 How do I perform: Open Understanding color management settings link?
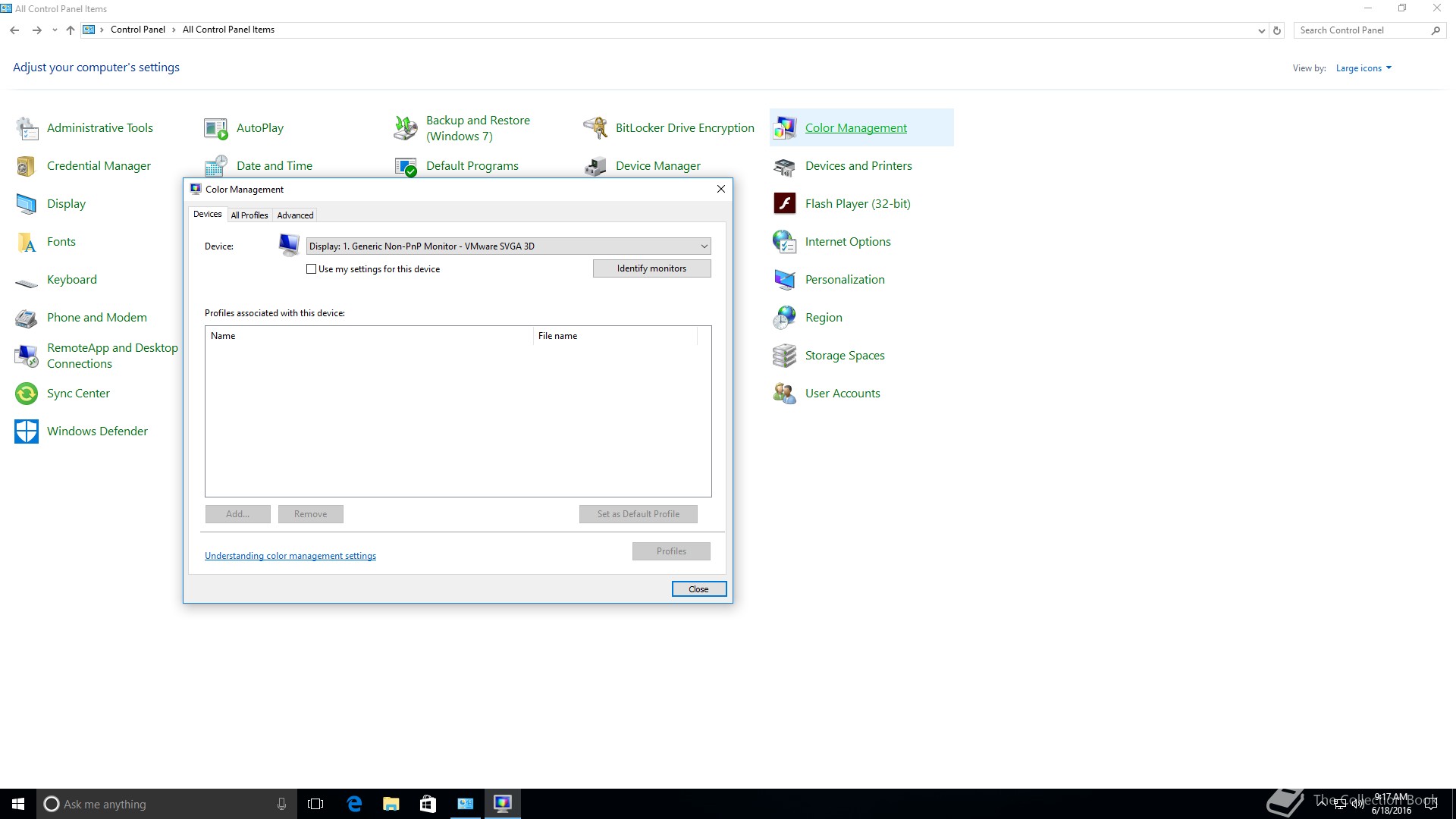tap(290, 556)
